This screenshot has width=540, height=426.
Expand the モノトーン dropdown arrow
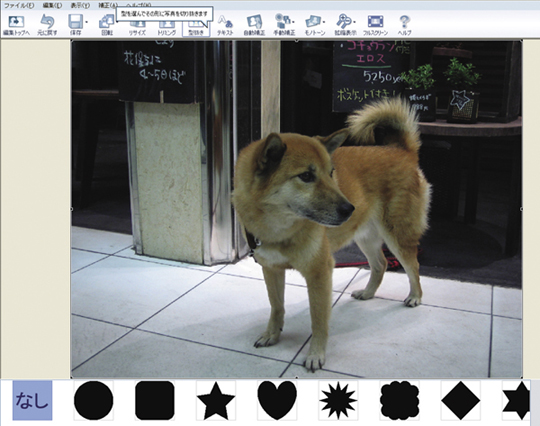click(x=324, y=22)
